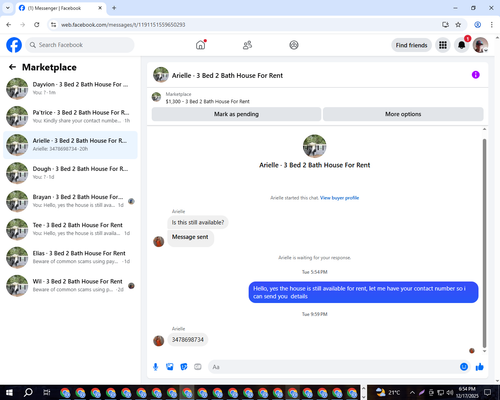The height and width of the screenshot is (400, 500).
Task: Open the taskbar clock and date
Action: click(467, 392)
